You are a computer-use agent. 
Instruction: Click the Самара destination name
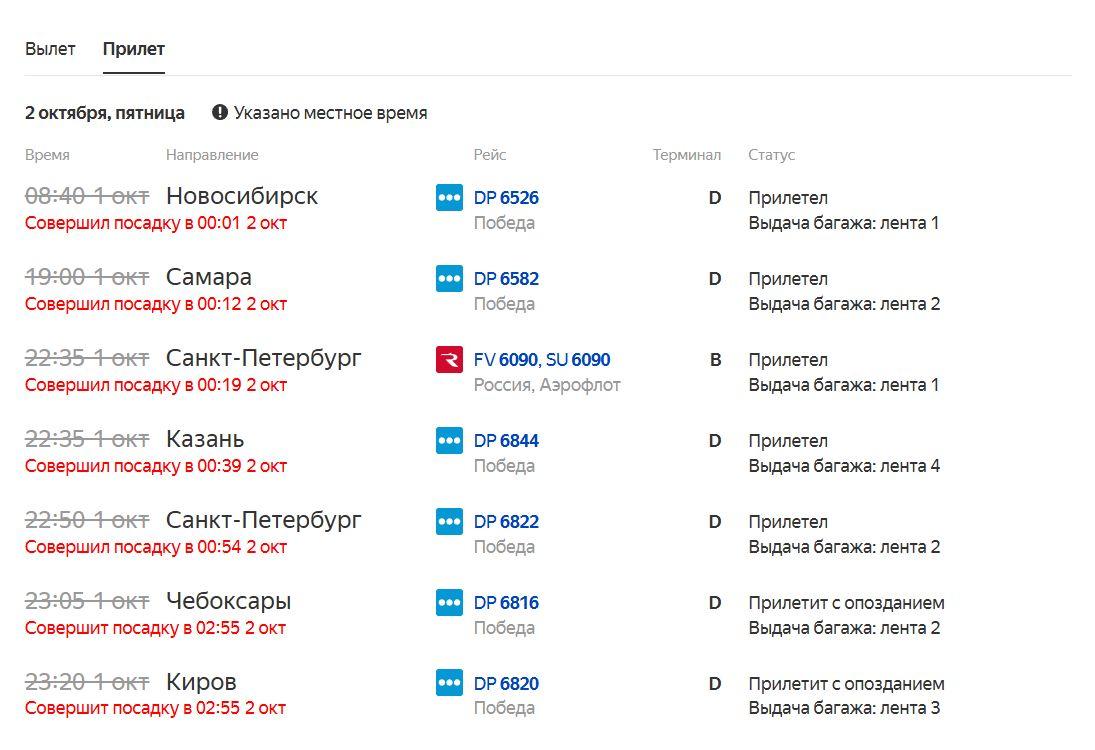pyautogui.click(x=209, y=277)
